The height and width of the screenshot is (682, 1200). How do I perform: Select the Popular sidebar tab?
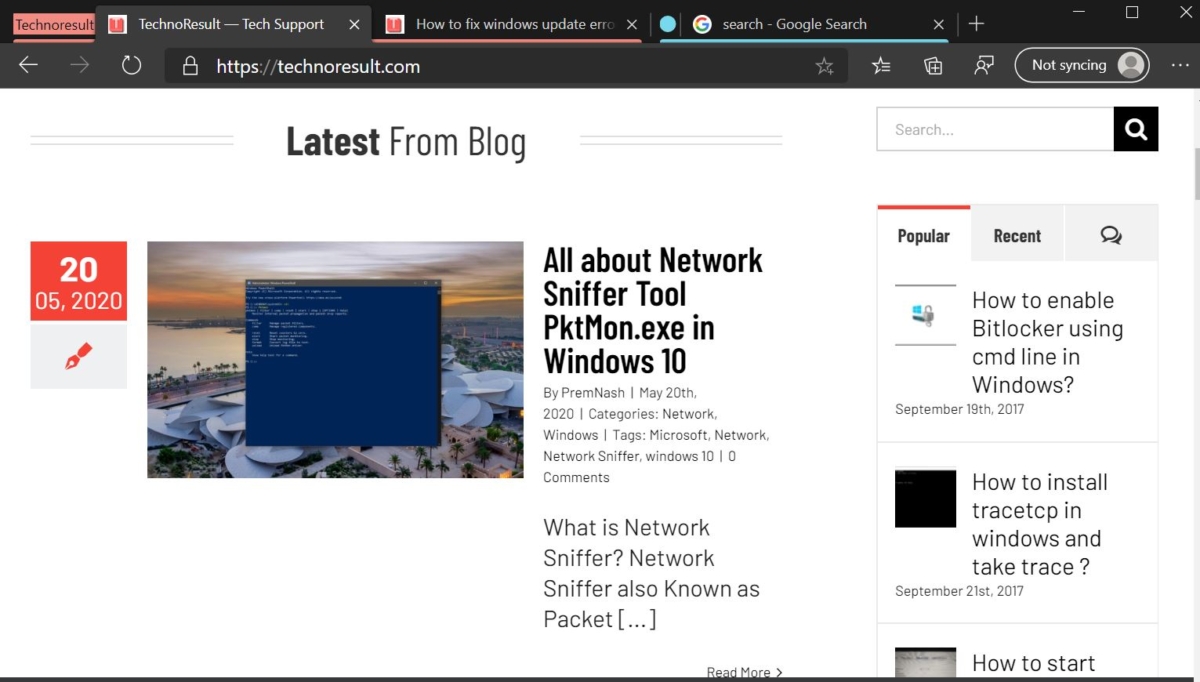(x=924, y=235)
